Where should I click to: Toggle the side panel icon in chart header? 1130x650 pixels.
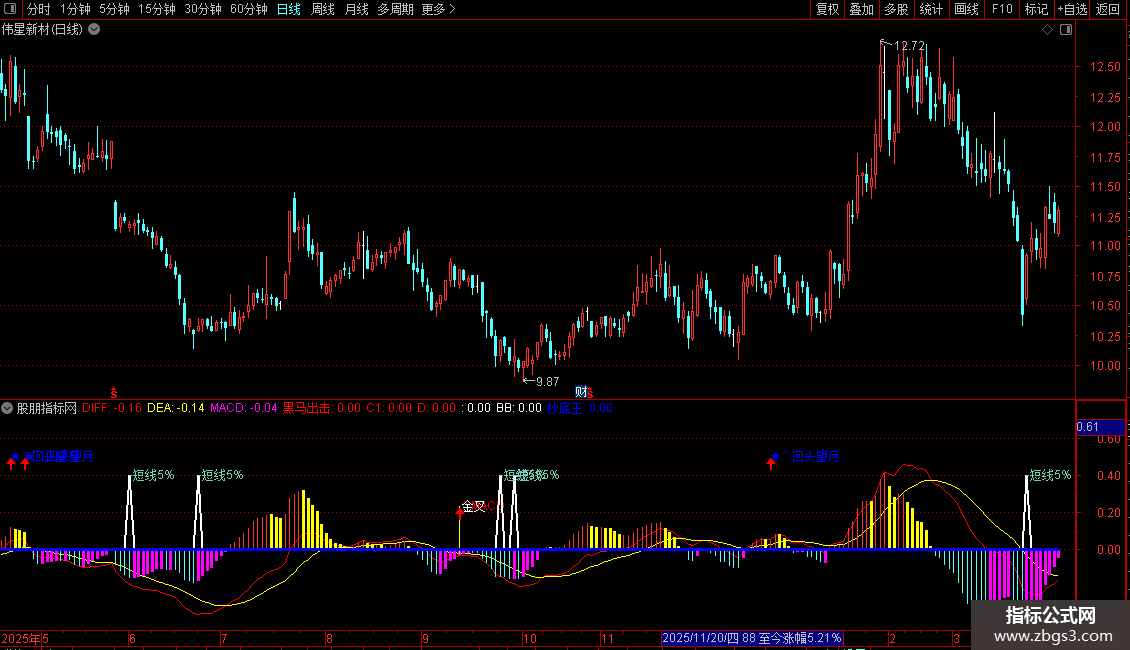tap(1066, 30)
